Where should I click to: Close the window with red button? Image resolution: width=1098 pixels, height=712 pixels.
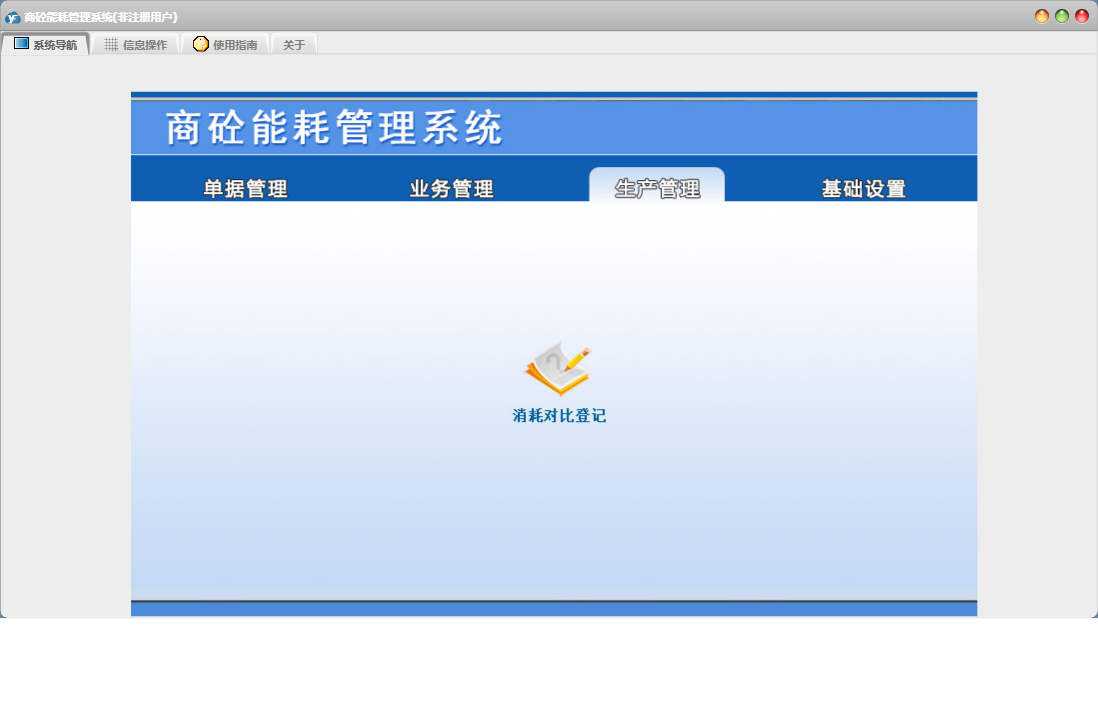pyautogui.click(x=1082, y=16)
